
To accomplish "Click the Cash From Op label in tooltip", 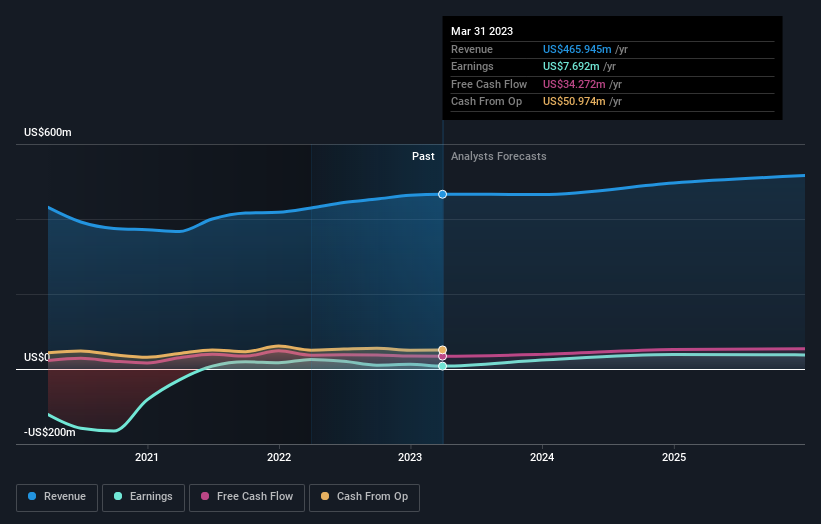I will [x=486, y=102].
